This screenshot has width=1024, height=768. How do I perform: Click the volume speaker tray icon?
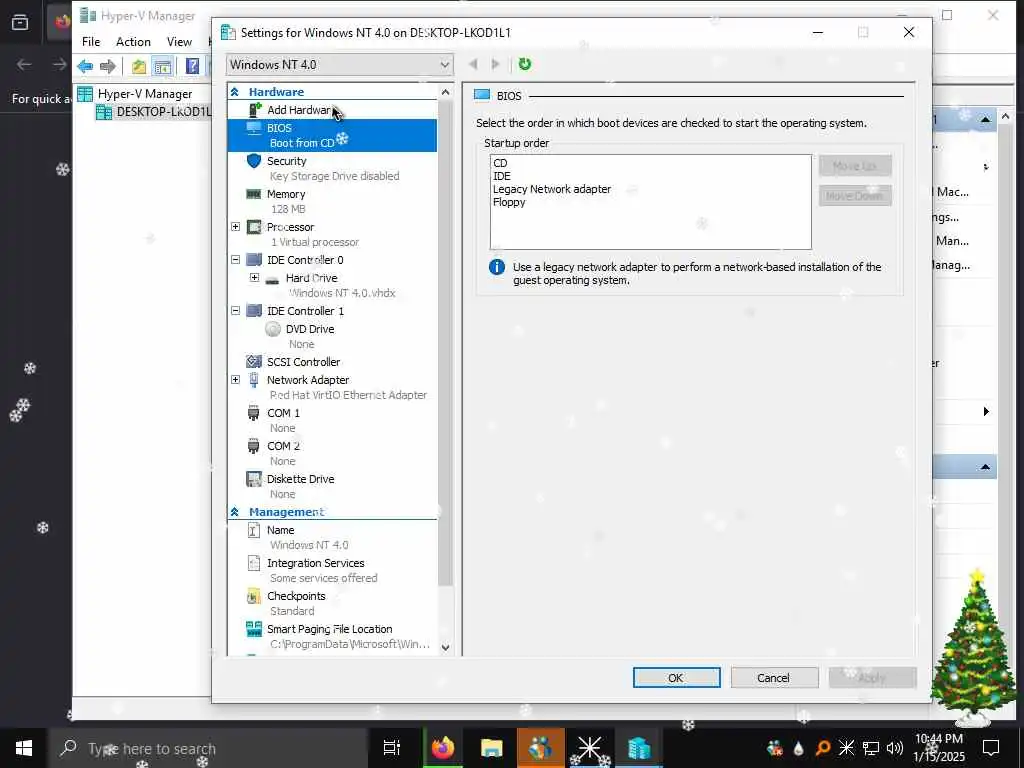coord(894,748)
